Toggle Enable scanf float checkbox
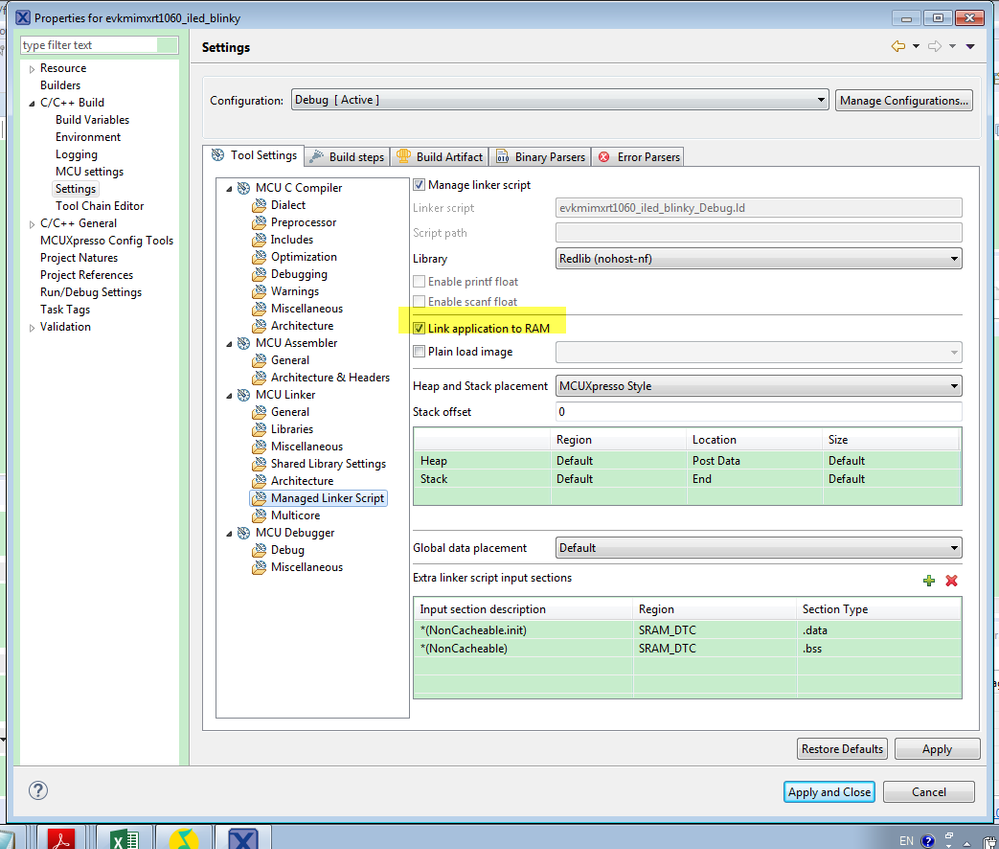The height and width of the screenshot is (849, 999). pos(419,301)
